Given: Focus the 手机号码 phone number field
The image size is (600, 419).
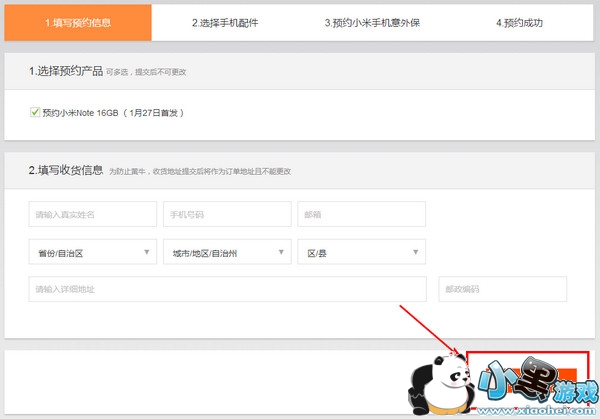Looking at the screenshot, I should pos(227,214).
